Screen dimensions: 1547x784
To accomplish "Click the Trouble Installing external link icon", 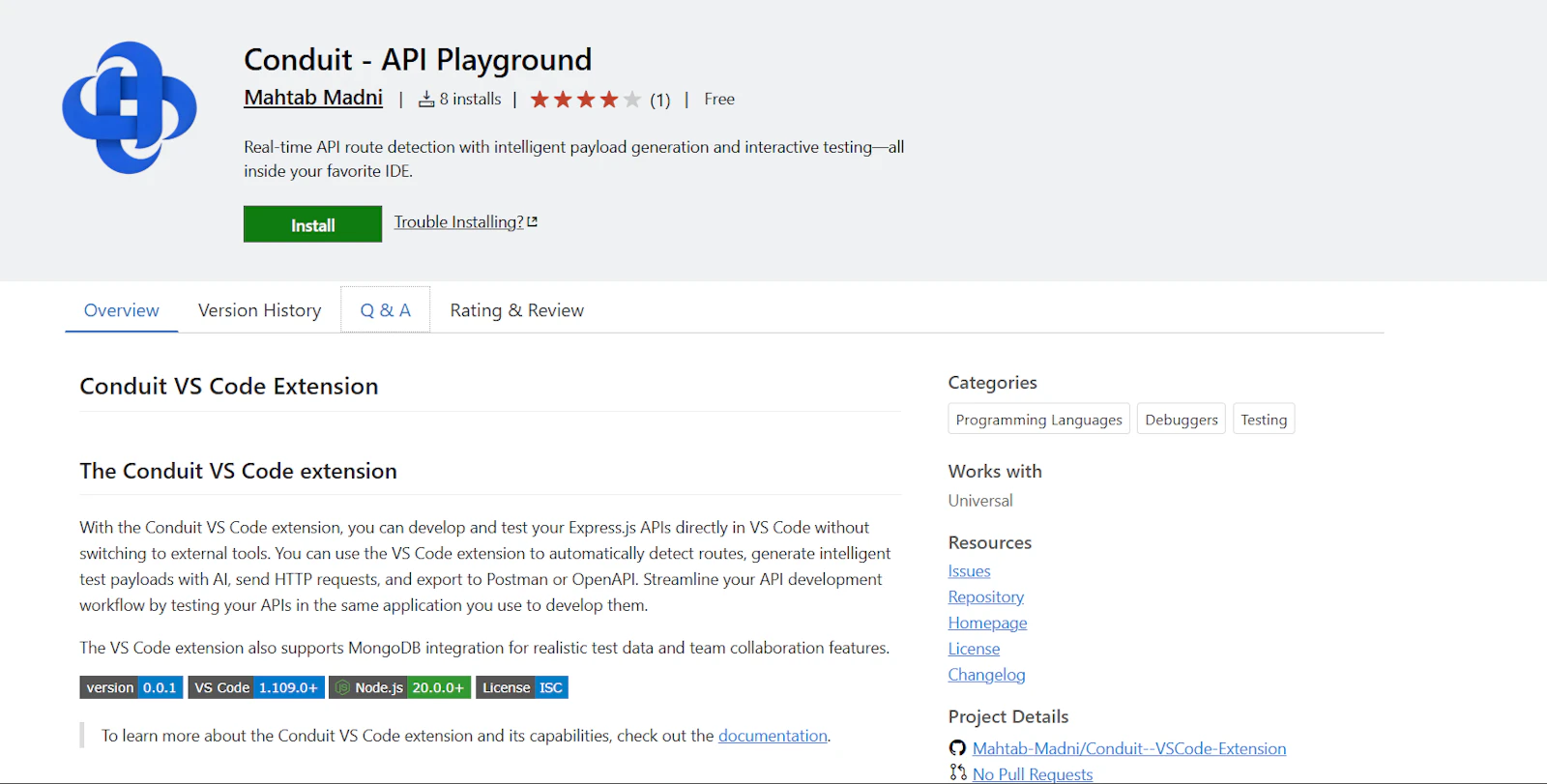I will pos(533,222).
